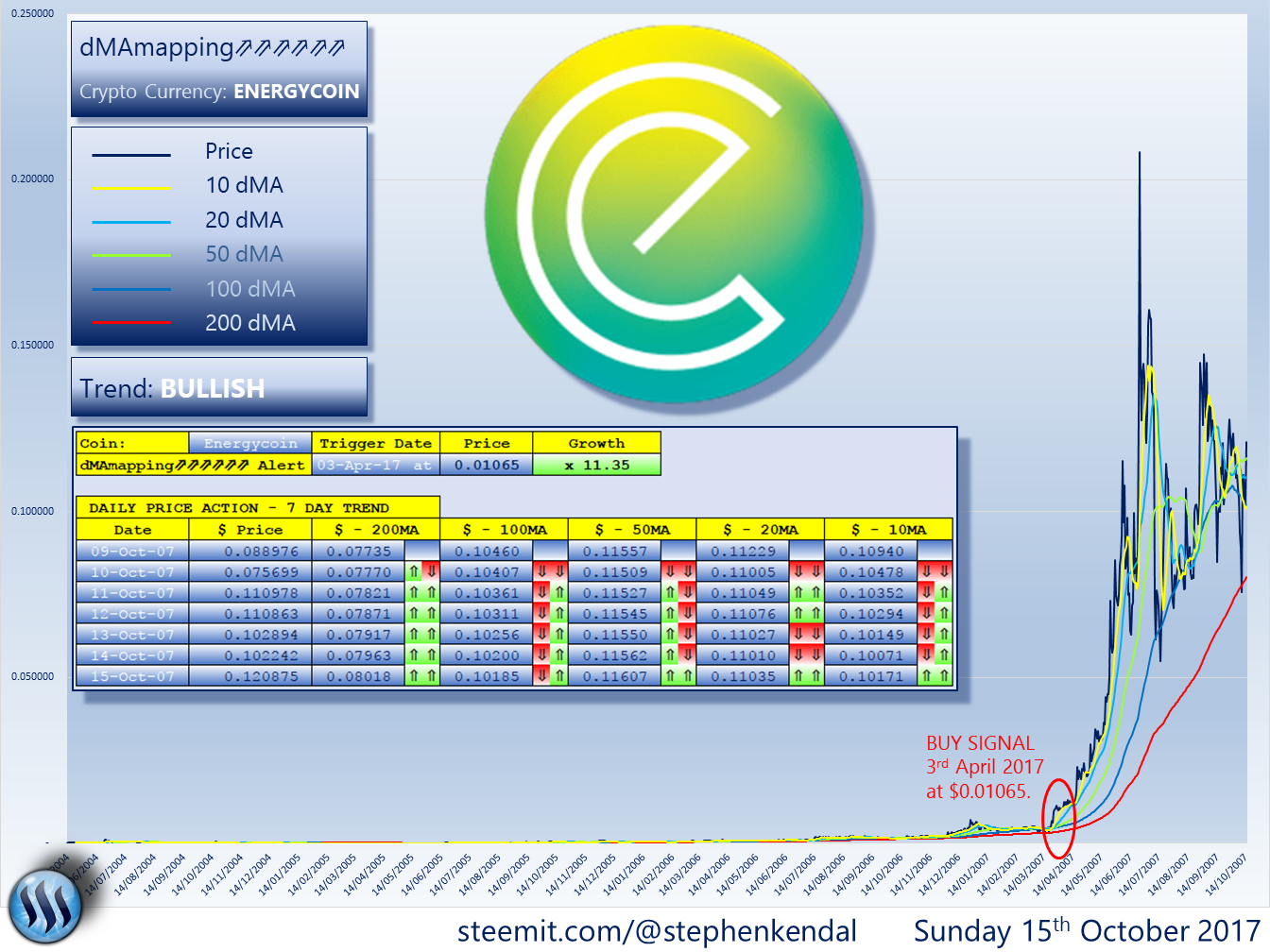Click the trigger price value 0.01065
Image resolution: width=1270 pixels, height=952 pixels.
point(487,465)
